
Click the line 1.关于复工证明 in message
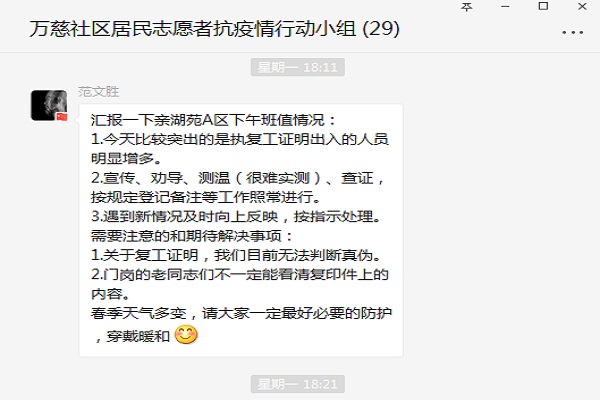click(236, 255)
